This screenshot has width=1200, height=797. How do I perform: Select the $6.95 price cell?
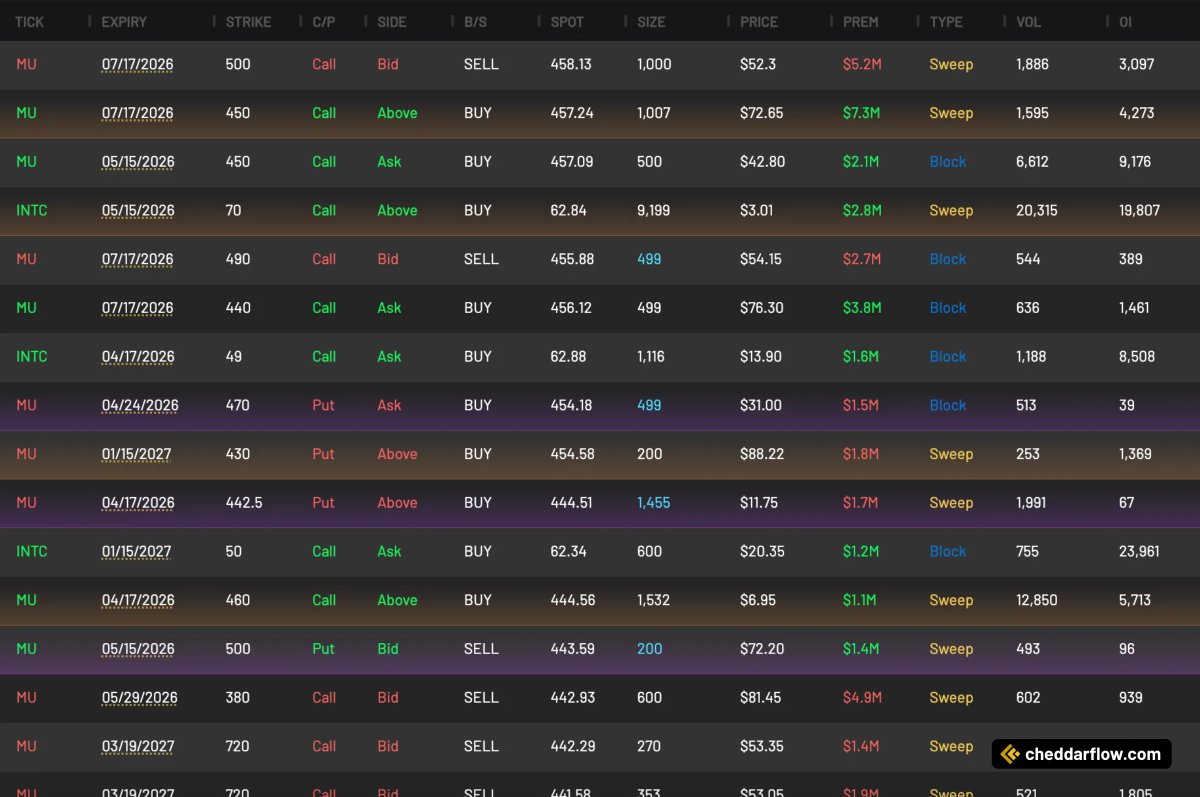(758, 601)
